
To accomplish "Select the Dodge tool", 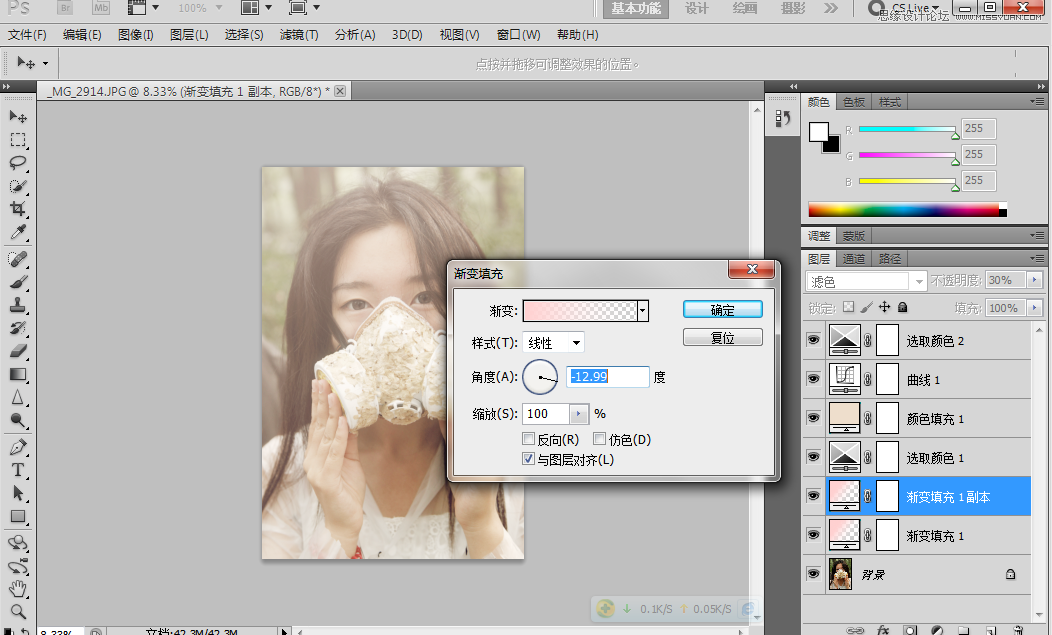I will (18, 421).
